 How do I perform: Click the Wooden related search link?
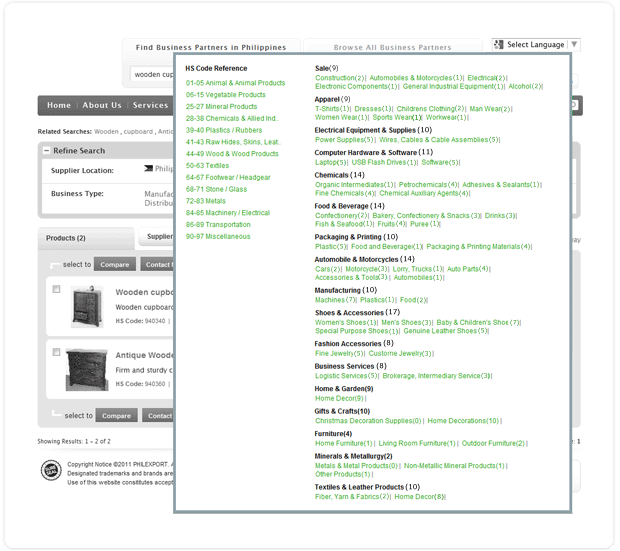click(106, 132)
